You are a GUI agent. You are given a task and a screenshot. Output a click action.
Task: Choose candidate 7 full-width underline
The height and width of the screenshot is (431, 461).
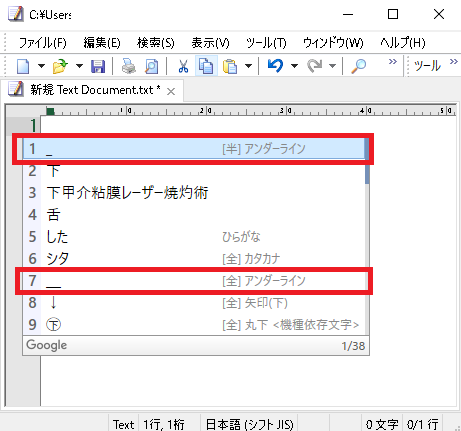(x=194, y=281)
